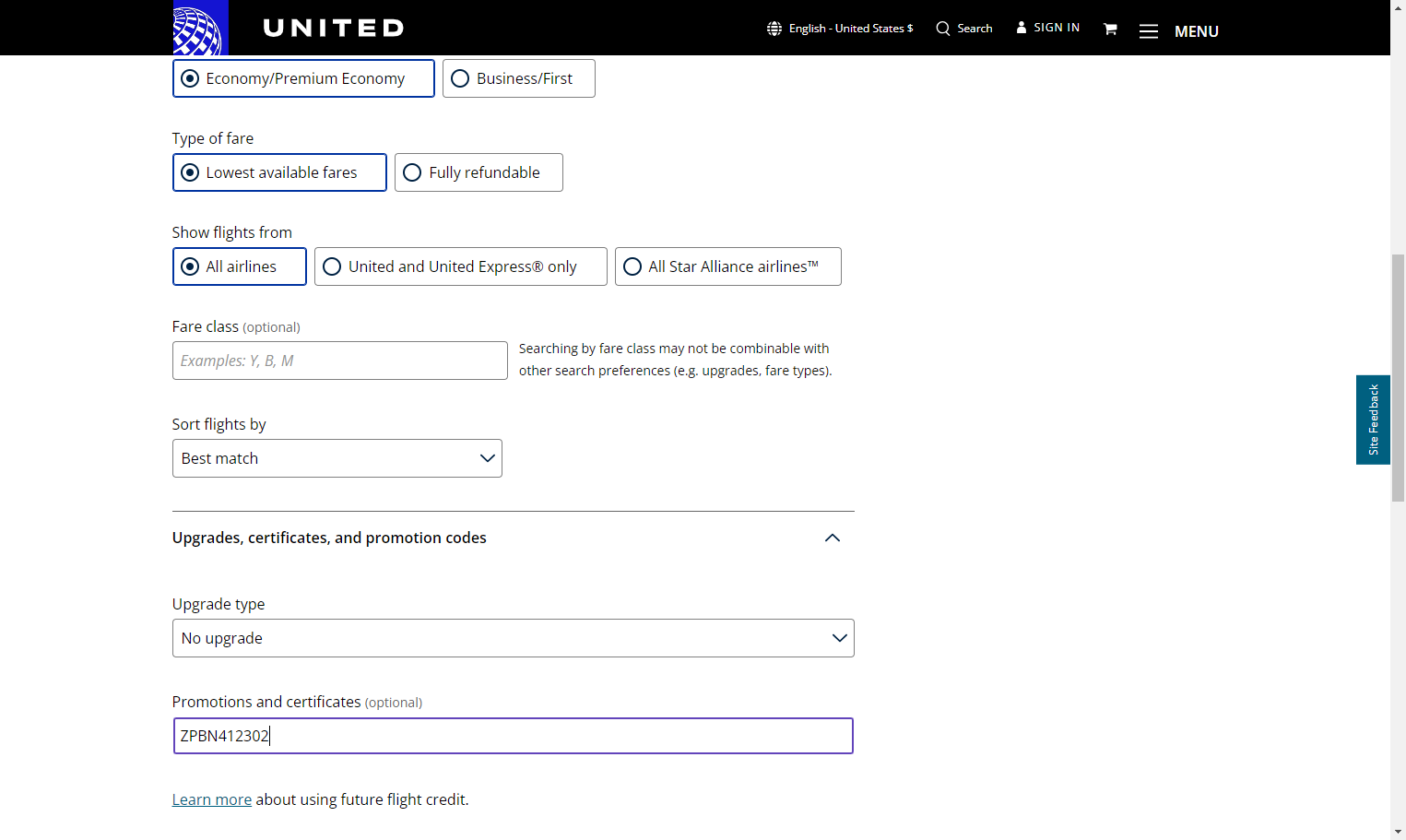1406x840 pixels.
Task: Click the SIGN IN person icon
Action: coord(1022,28)
